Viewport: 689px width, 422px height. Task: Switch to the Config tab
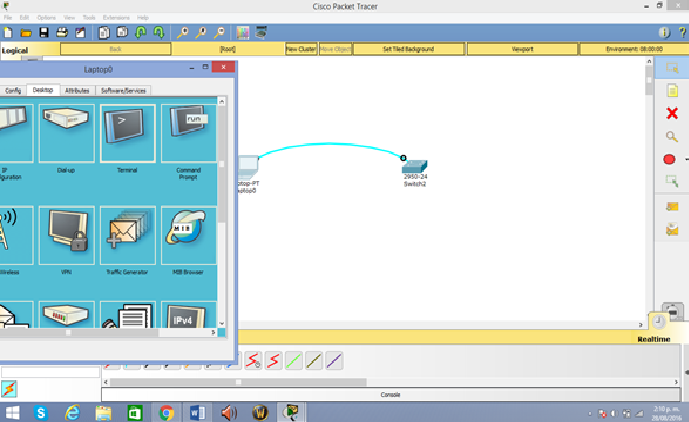[x=13, y=90]
